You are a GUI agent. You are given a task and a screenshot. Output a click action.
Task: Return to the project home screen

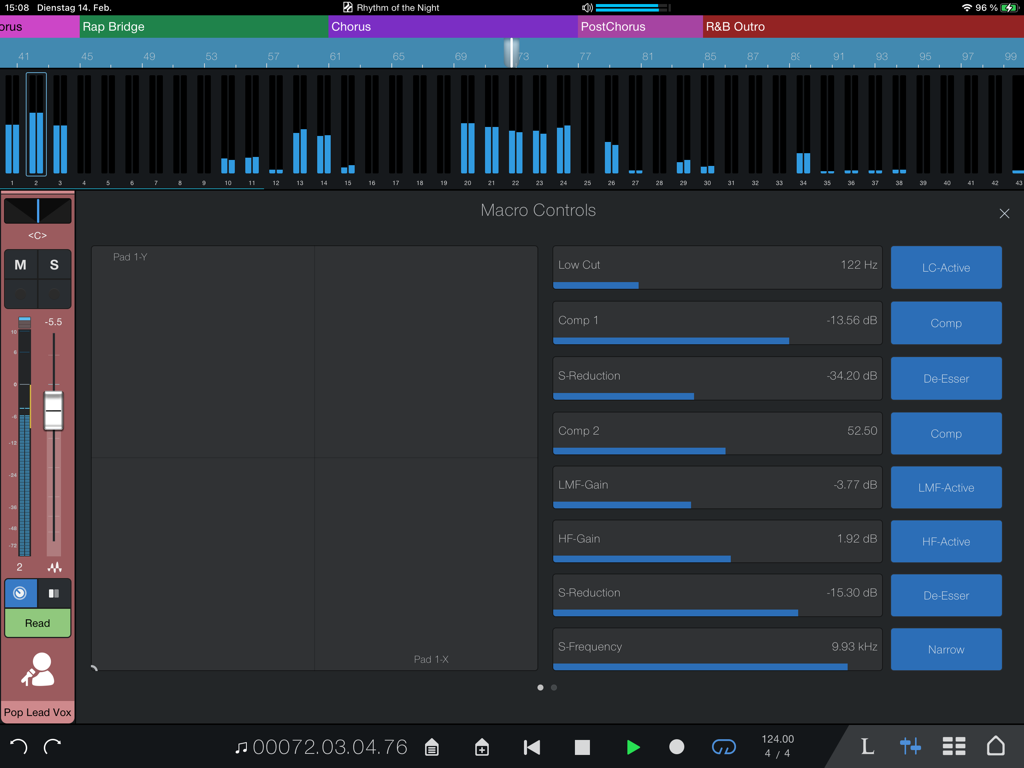pyautogui.click(x=996, y=746)
